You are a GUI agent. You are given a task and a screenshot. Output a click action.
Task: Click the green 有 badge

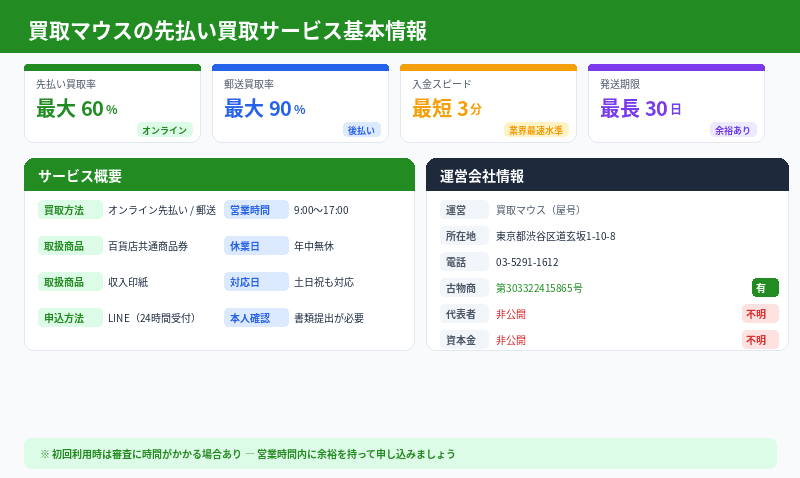[x=765, y=288]
